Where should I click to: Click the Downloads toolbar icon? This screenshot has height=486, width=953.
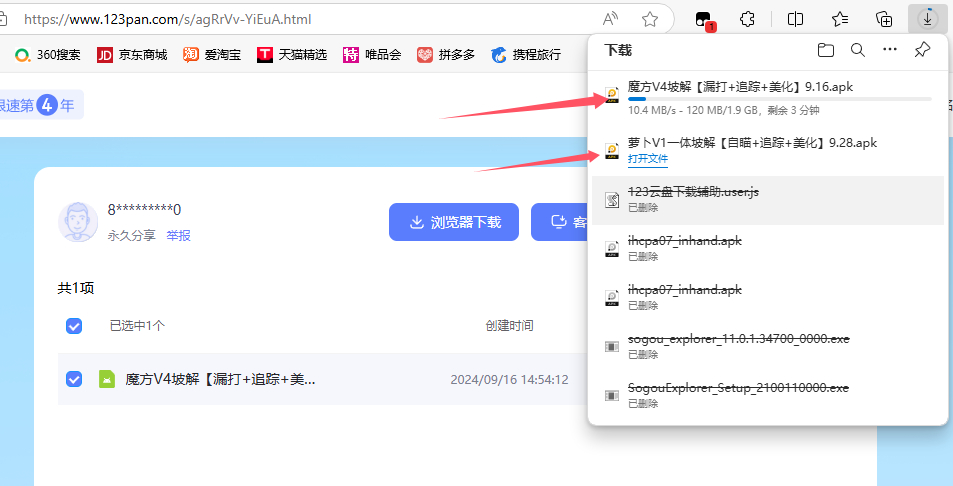click(927, 19)
